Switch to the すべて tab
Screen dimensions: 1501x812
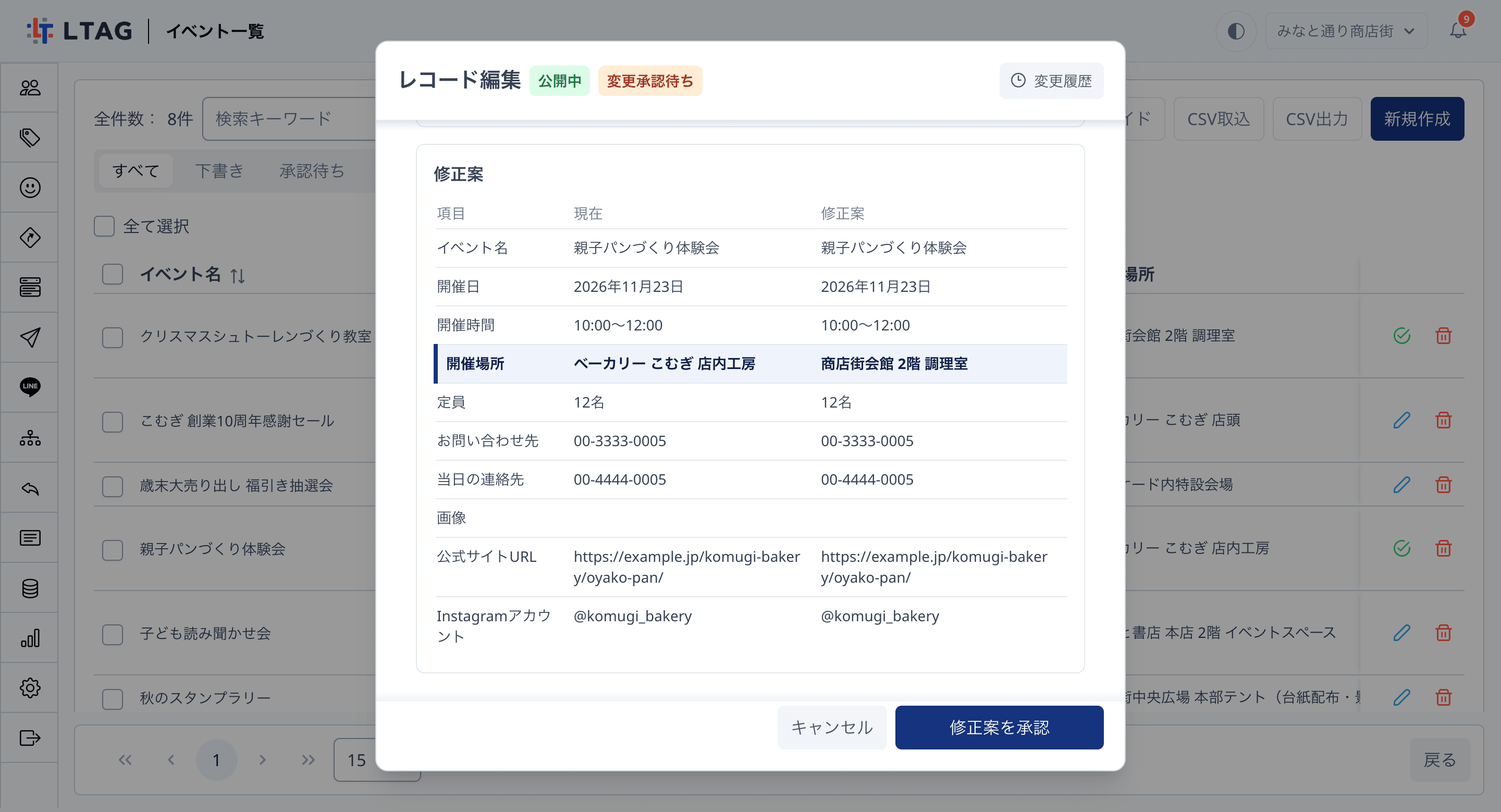point(136,170)
